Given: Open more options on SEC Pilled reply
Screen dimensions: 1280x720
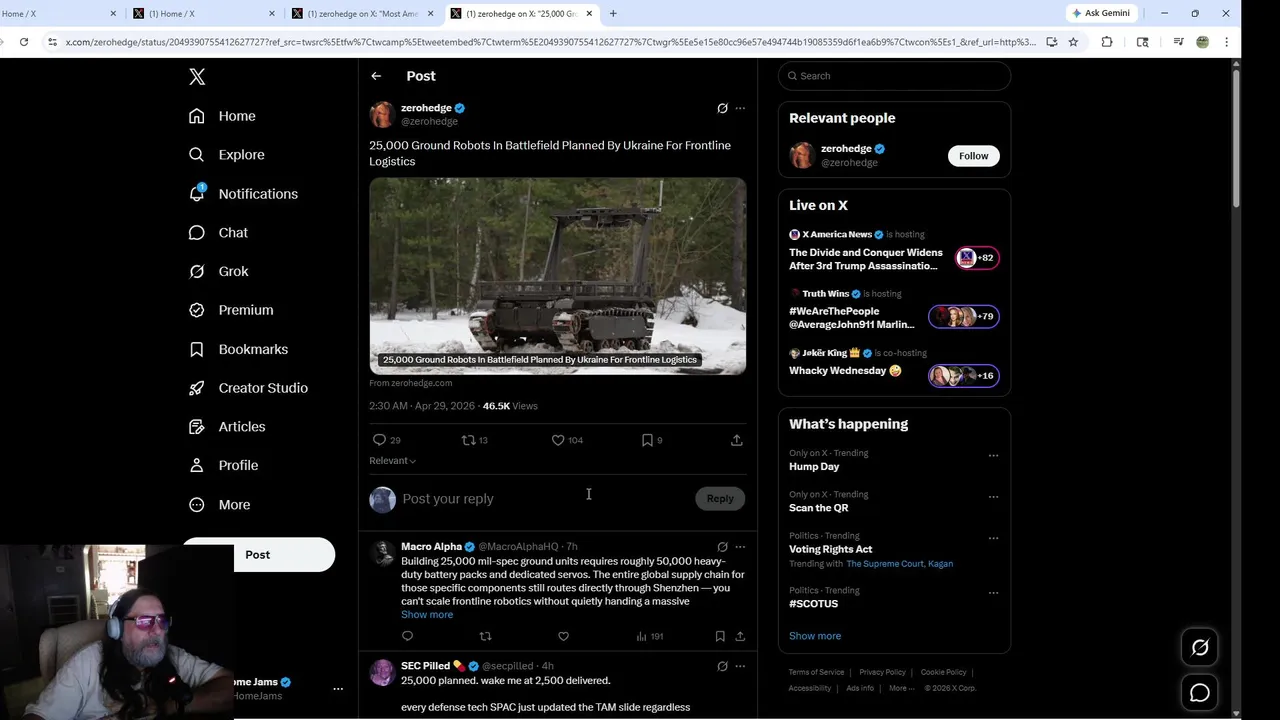Looking at the screenshot, I should (740, 666).
